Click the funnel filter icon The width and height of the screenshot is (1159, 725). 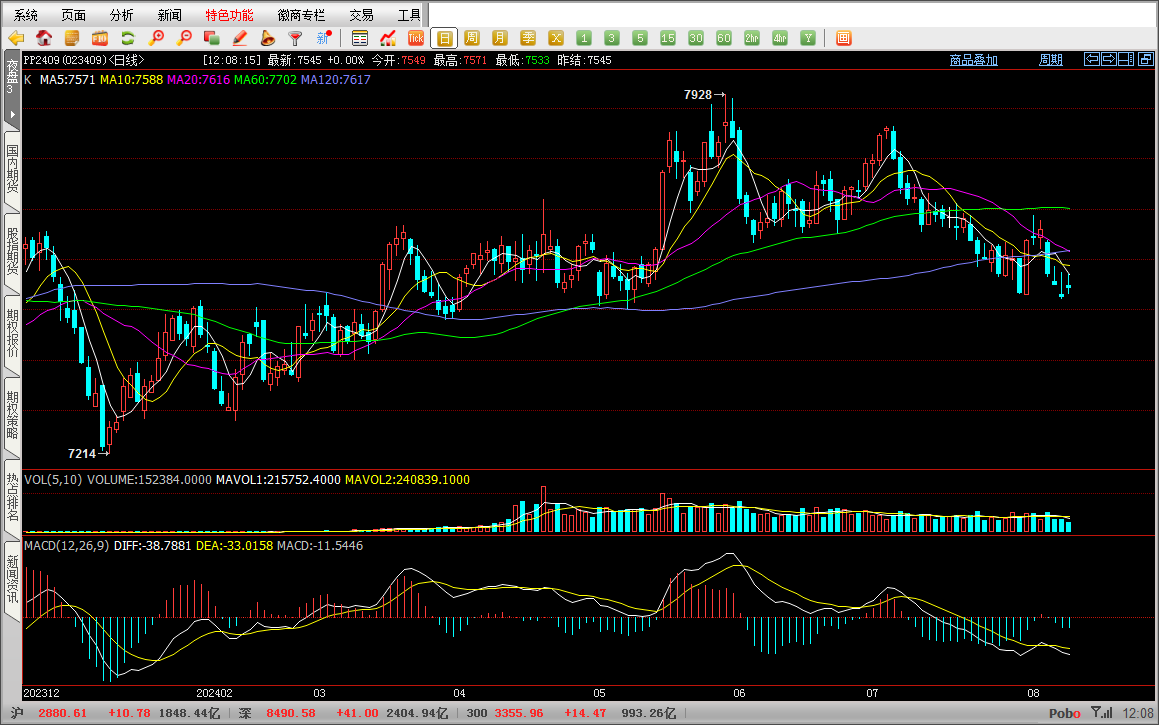(x=296, y=38)
